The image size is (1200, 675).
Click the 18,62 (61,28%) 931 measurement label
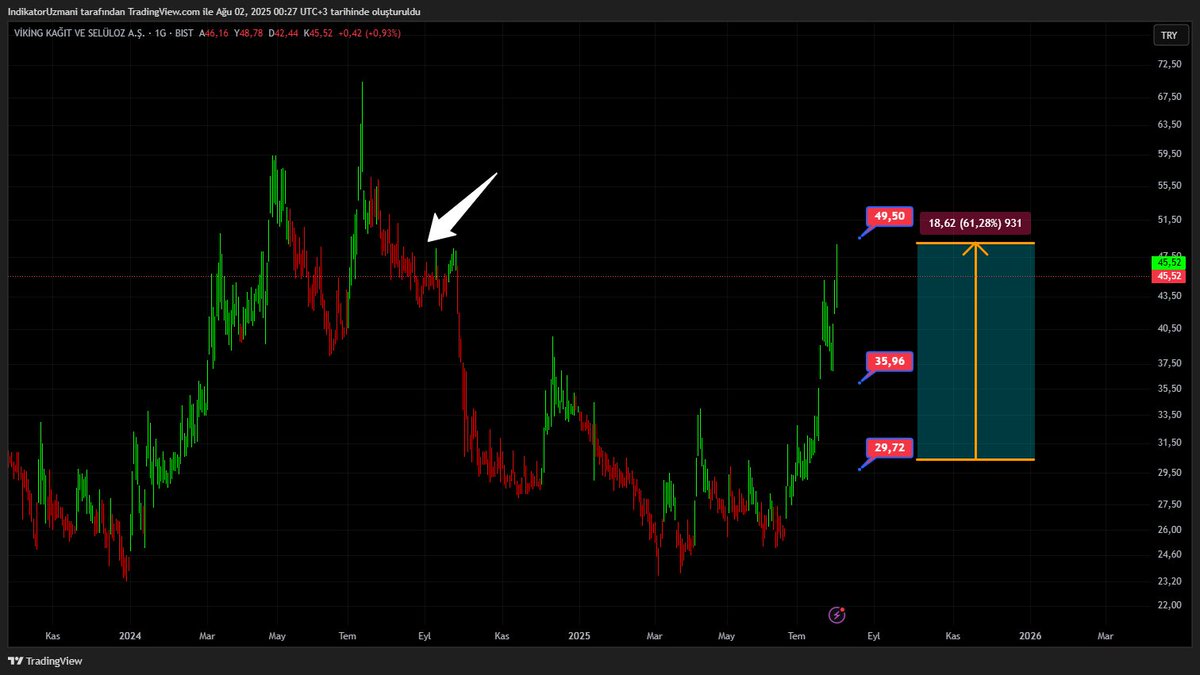pos(975,223)
